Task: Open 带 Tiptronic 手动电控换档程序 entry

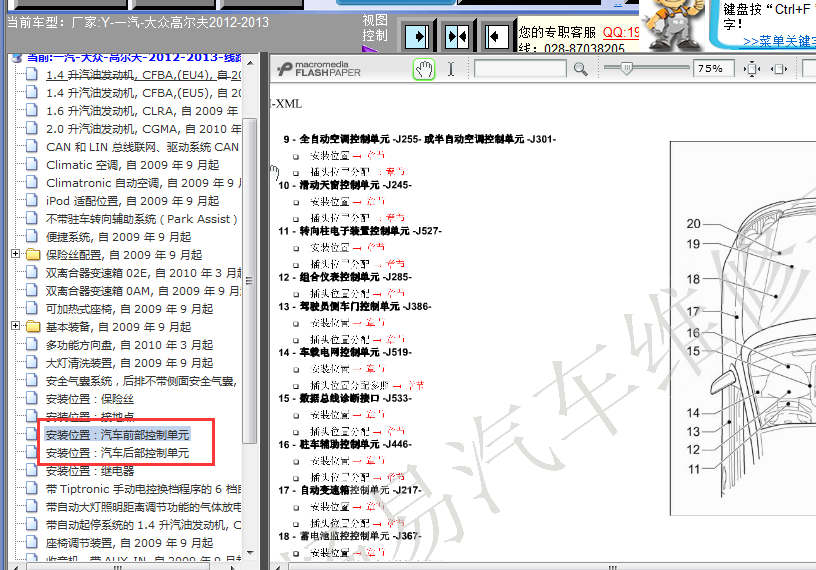Action: pos(144,489)
